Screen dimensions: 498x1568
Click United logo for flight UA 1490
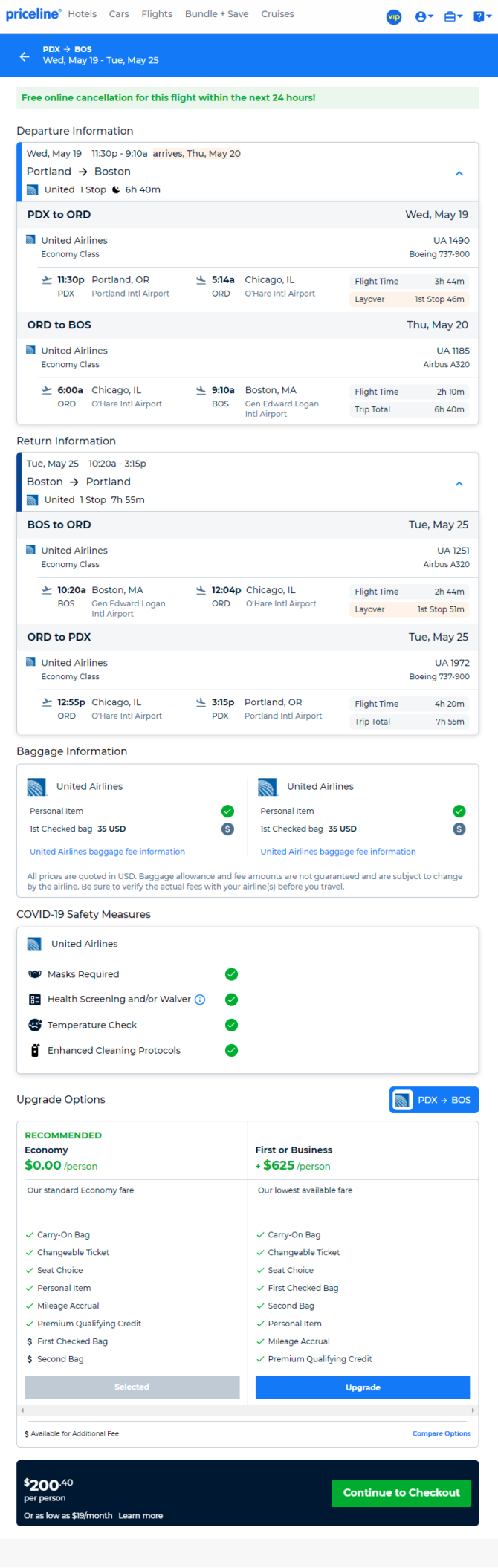(x=30, y=239)
